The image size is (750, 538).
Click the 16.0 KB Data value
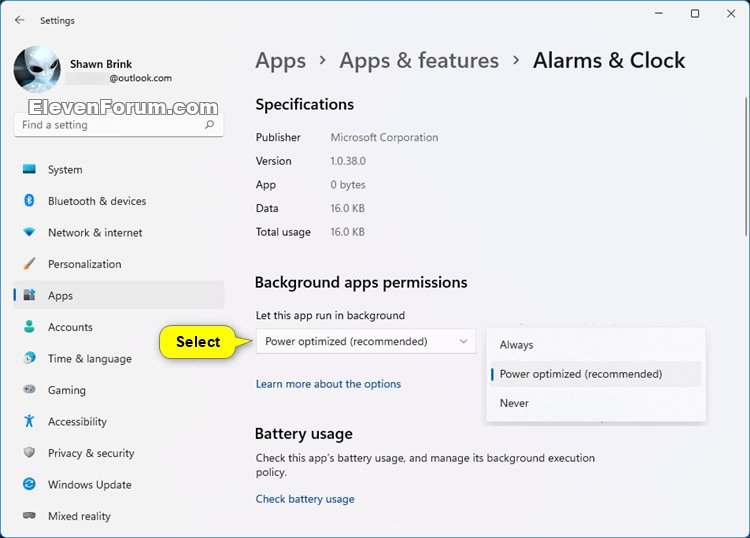click(347, 209)
